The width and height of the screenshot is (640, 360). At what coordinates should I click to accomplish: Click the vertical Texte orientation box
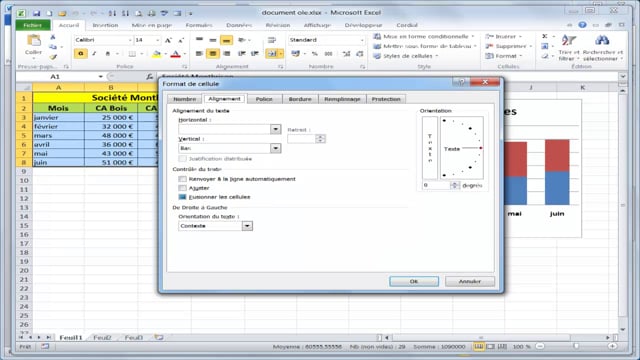pos(430,148)
